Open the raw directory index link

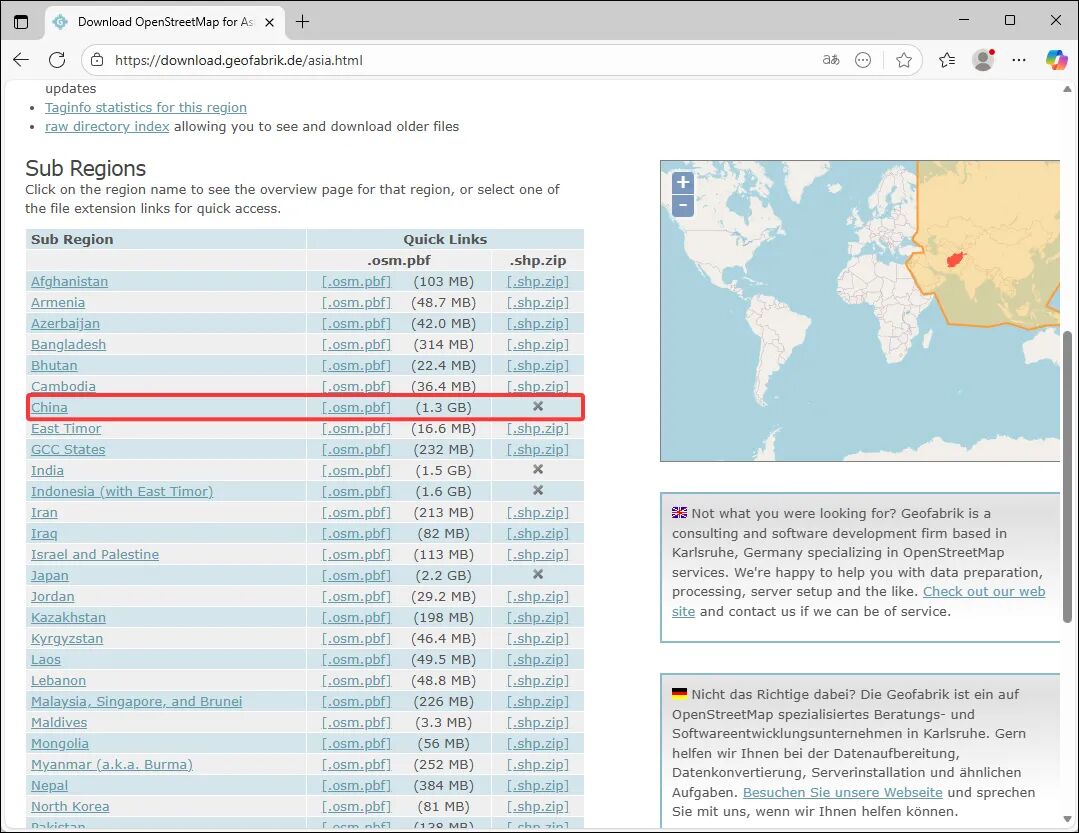click(x=107, y=127)
